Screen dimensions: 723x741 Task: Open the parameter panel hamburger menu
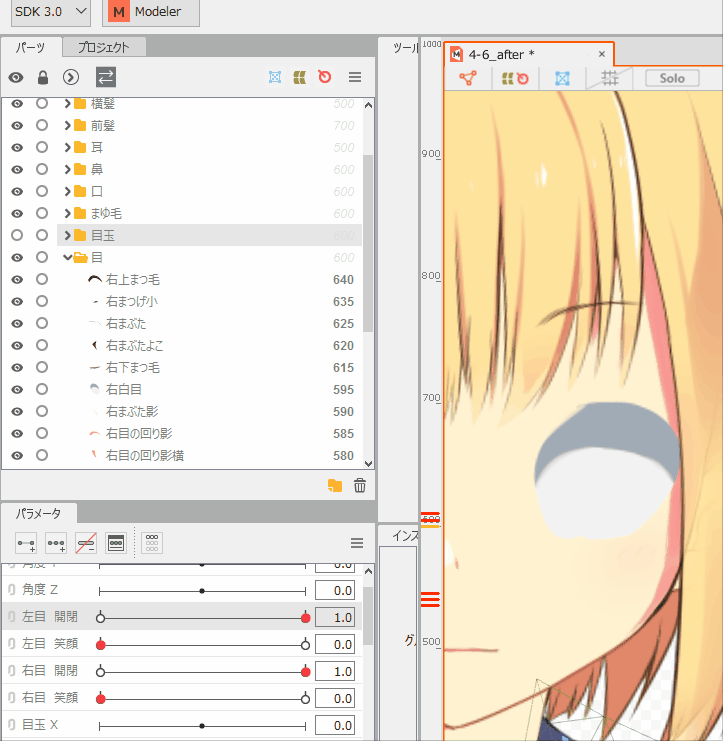(x=357, y=543)
